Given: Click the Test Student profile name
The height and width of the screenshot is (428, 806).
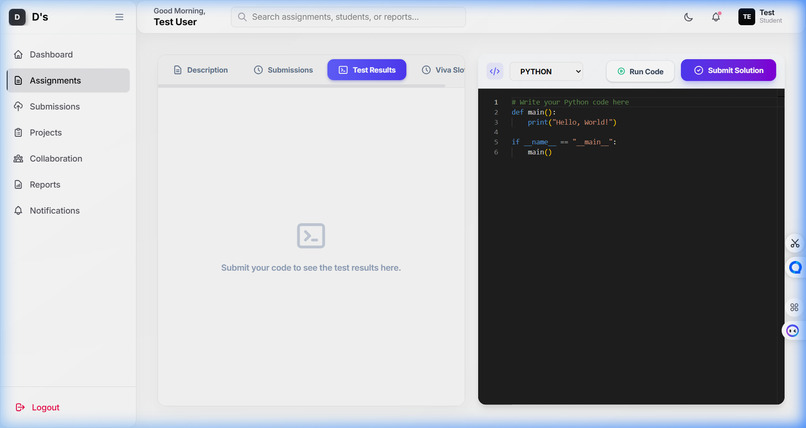Looking at the screenshot, I should [x=771, y=16].
